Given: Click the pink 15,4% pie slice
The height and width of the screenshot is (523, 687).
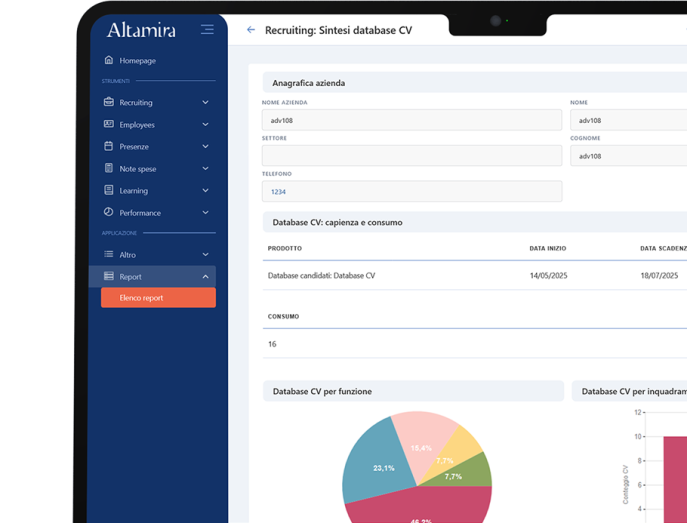Looking at the screenshot, I should coord(423,436).
